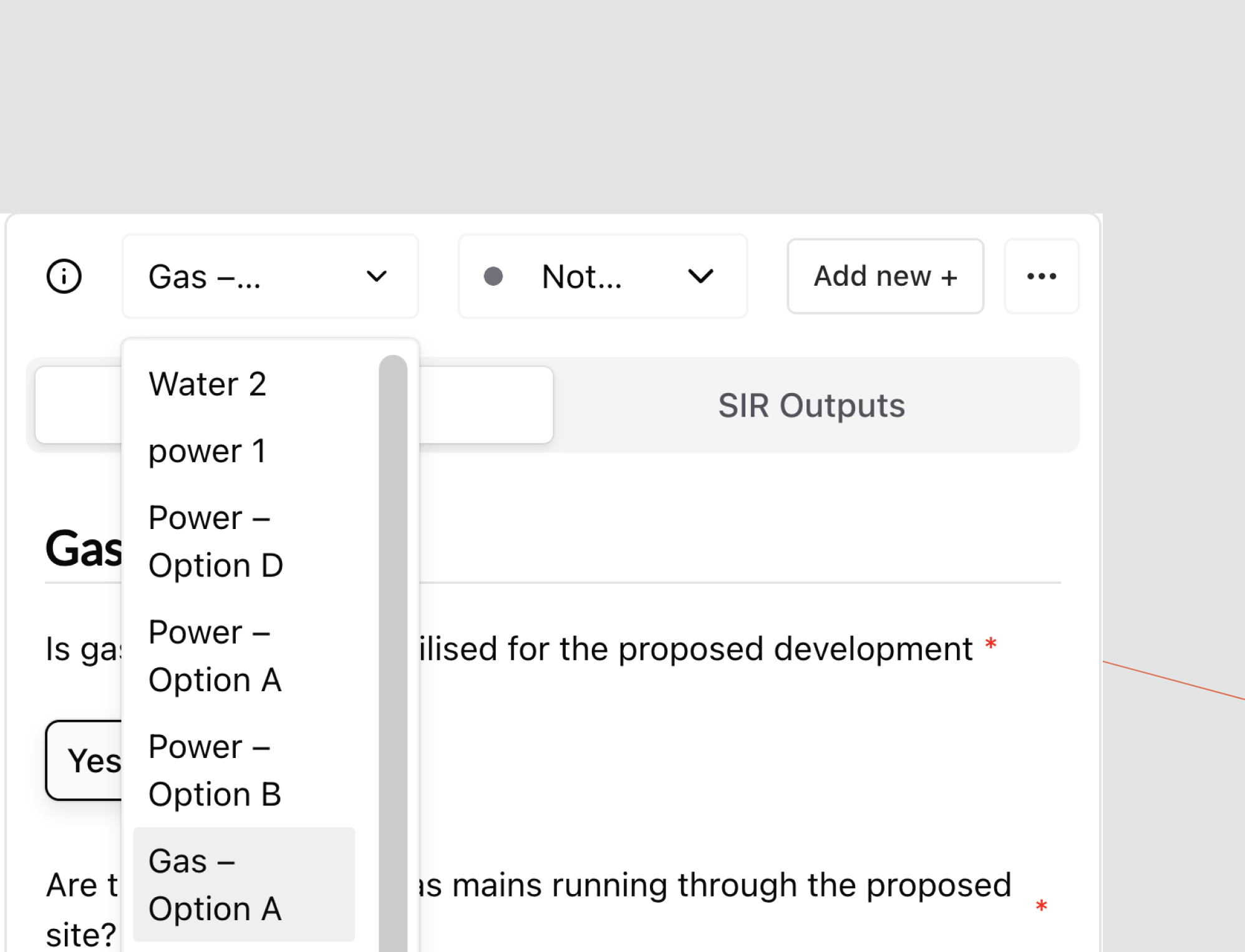Select Water 2 from the list
This screenshot has height=952, width=1245.
(208, 384)
